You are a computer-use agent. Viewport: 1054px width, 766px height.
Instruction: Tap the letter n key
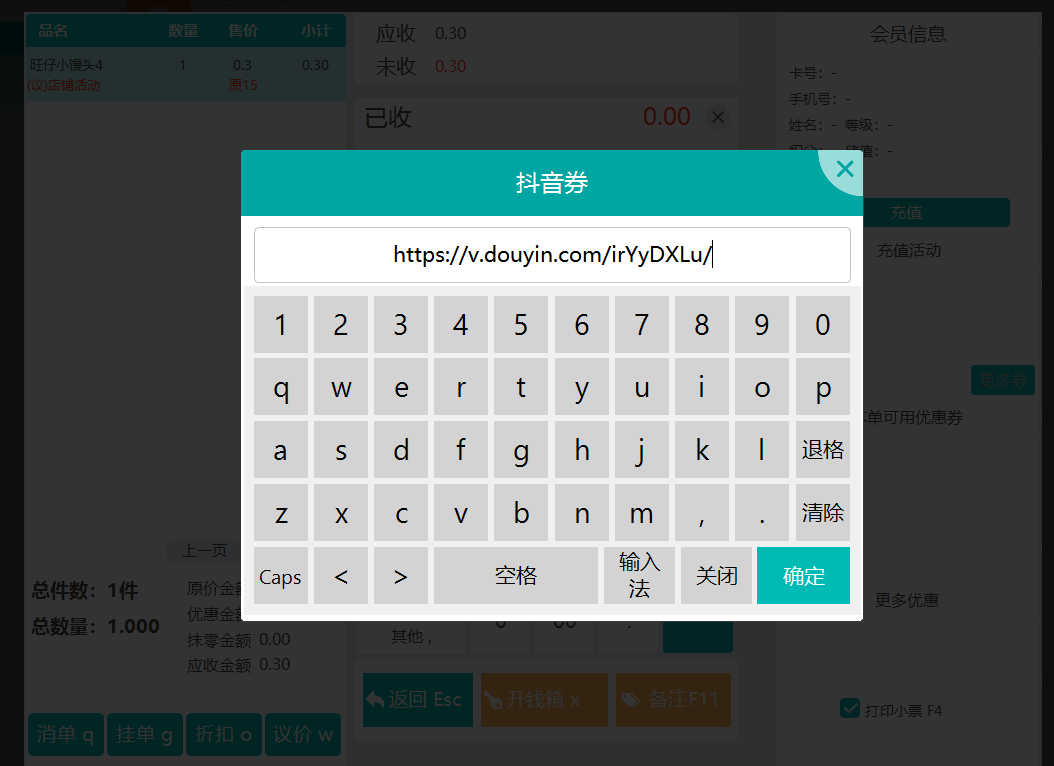(x=582, y=513)
